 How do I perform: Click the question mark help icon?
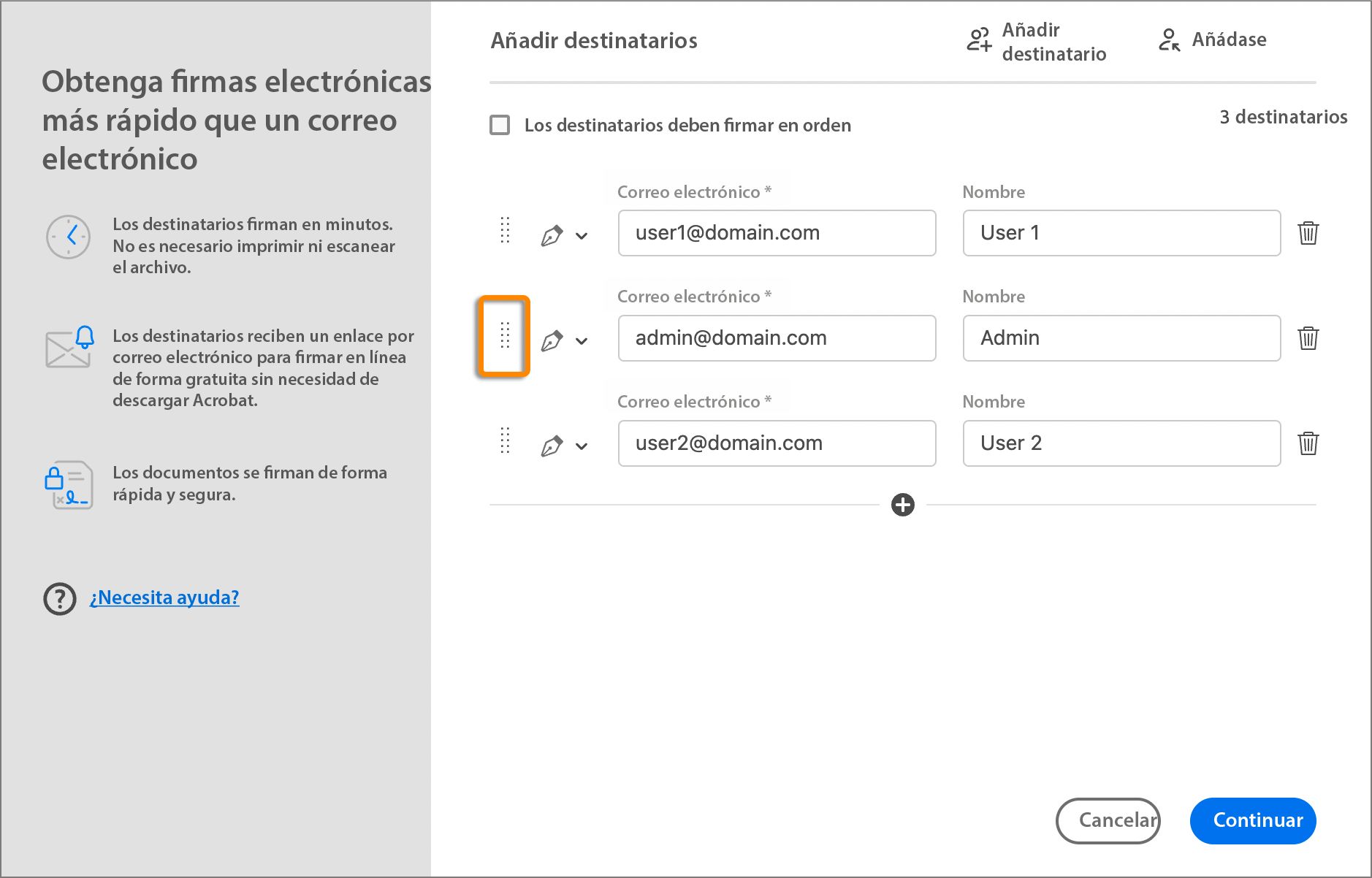click(60, 599)
